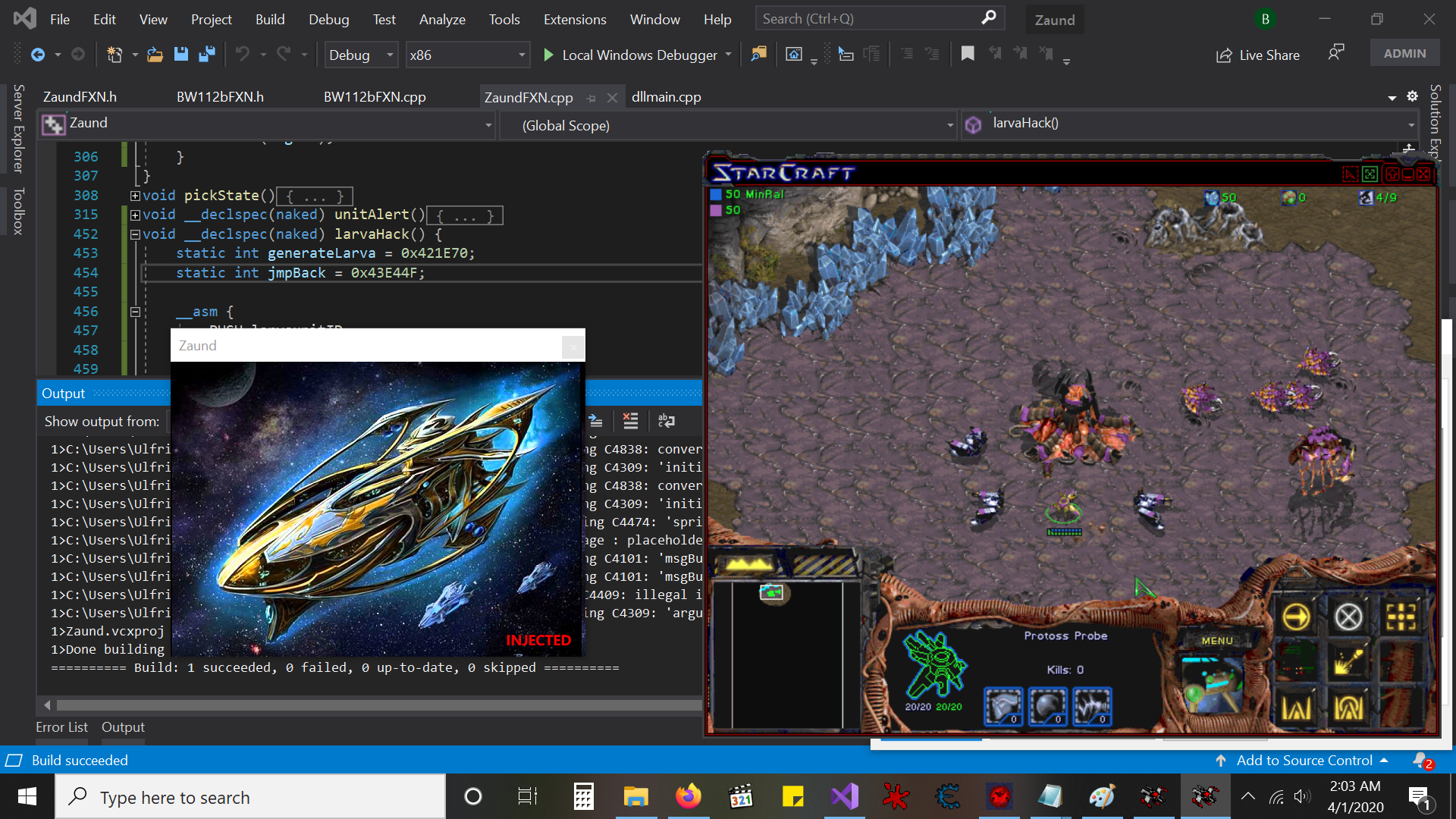Save the current file
This screenshot has height=819, width=1456.
point(180,55)
